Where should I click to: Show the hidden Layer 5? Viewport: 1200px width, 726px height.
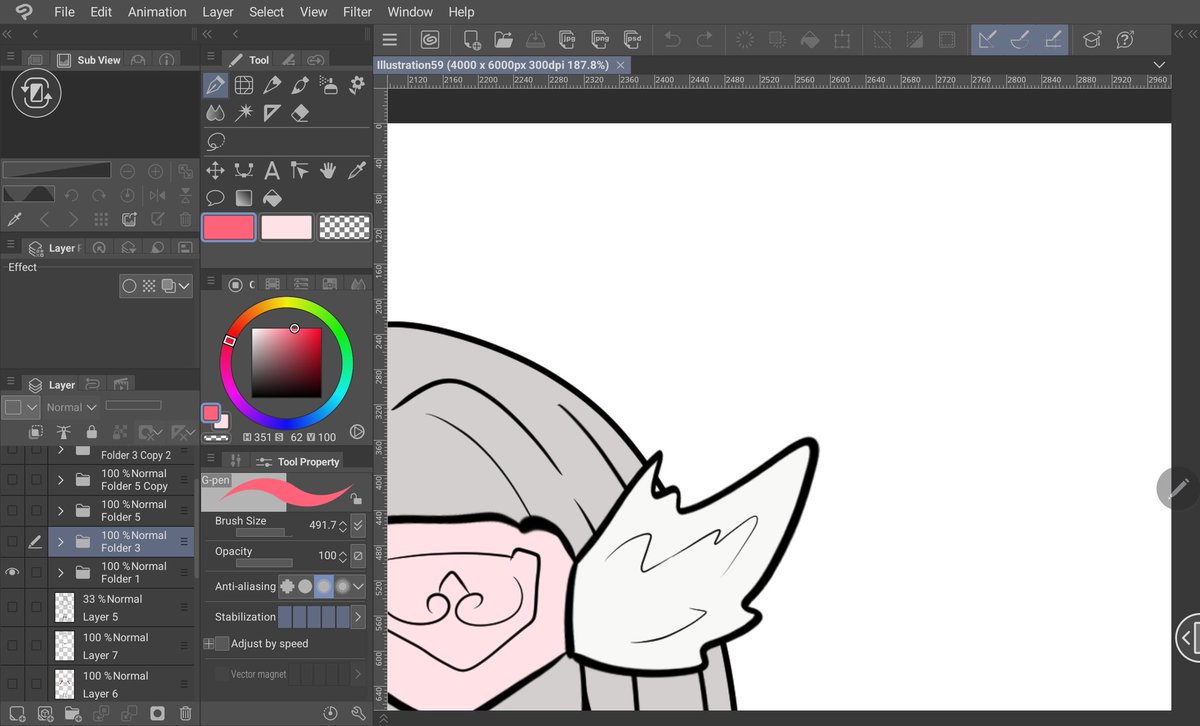pos(13,607)
